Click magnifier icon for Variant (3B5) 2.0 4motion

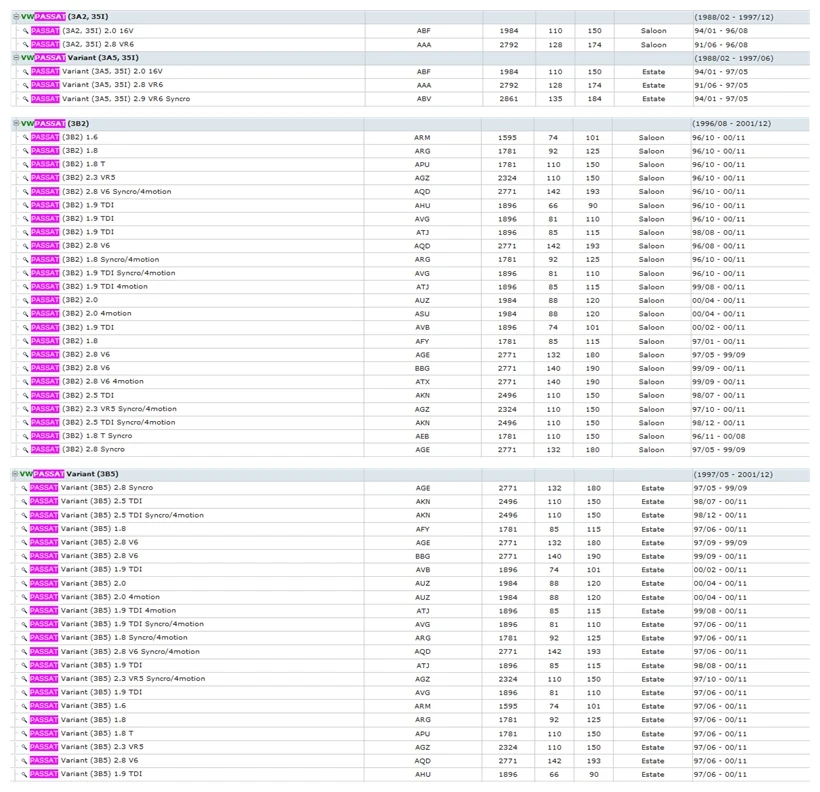(24, 597)
